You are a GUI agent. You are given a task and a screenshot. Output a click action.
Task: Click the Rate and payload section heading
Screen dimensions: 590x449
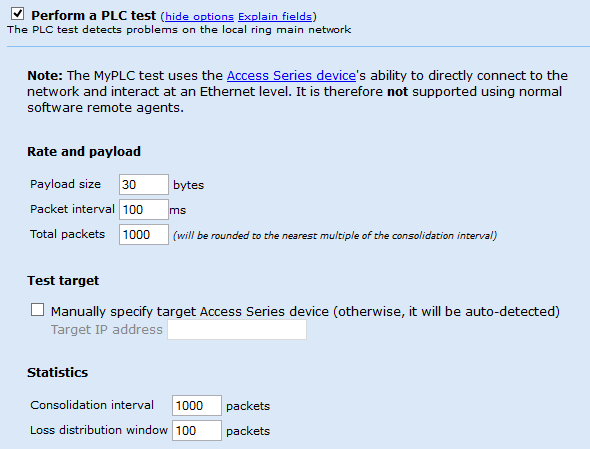tap(84, 152)
